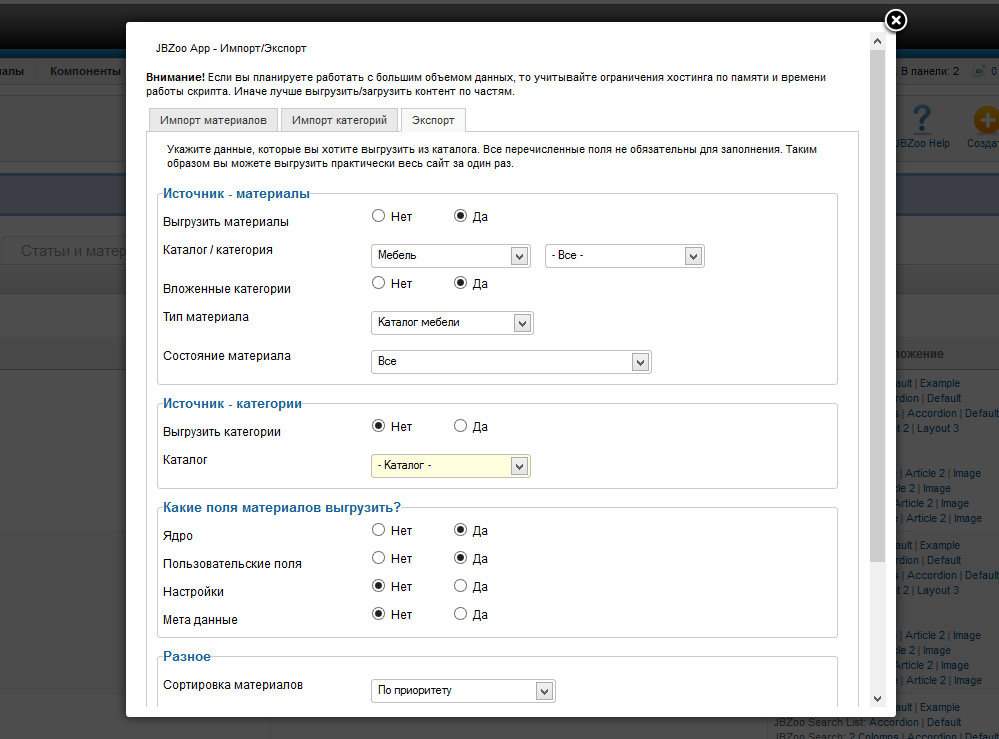This screenshot has height=739, width=999.
Task: Set Выгрузить материалы to Да
Action: pyautogui.click(x=460, y=216)
